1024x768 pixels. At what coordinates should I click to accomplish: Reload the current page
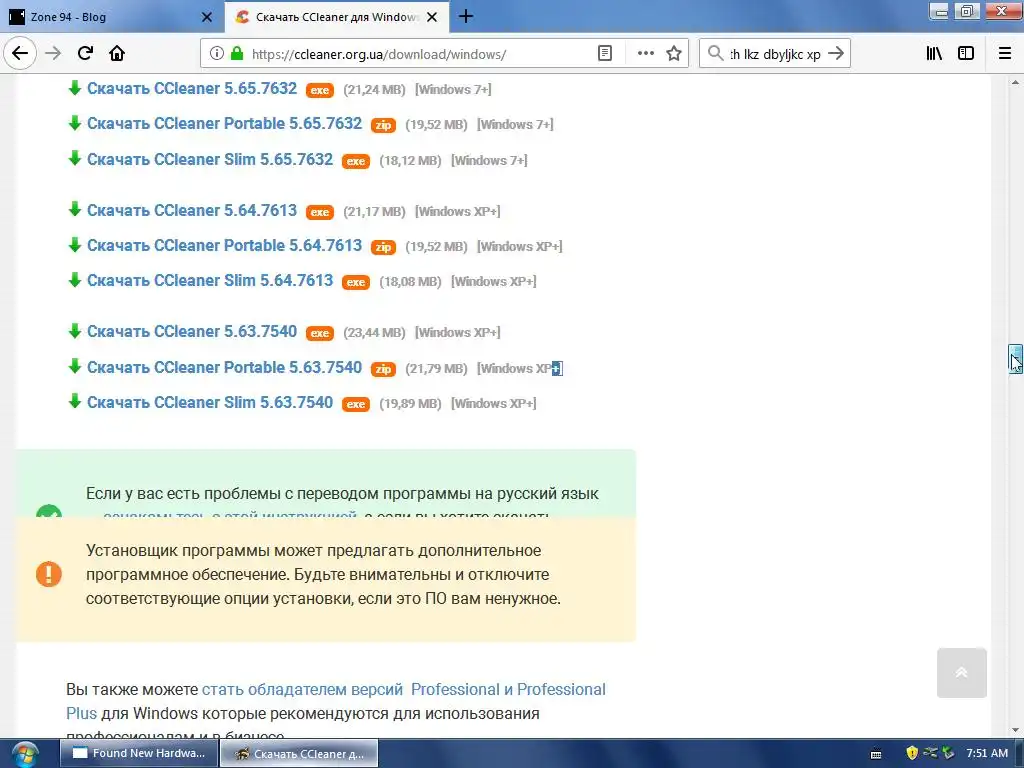(85, 53)
